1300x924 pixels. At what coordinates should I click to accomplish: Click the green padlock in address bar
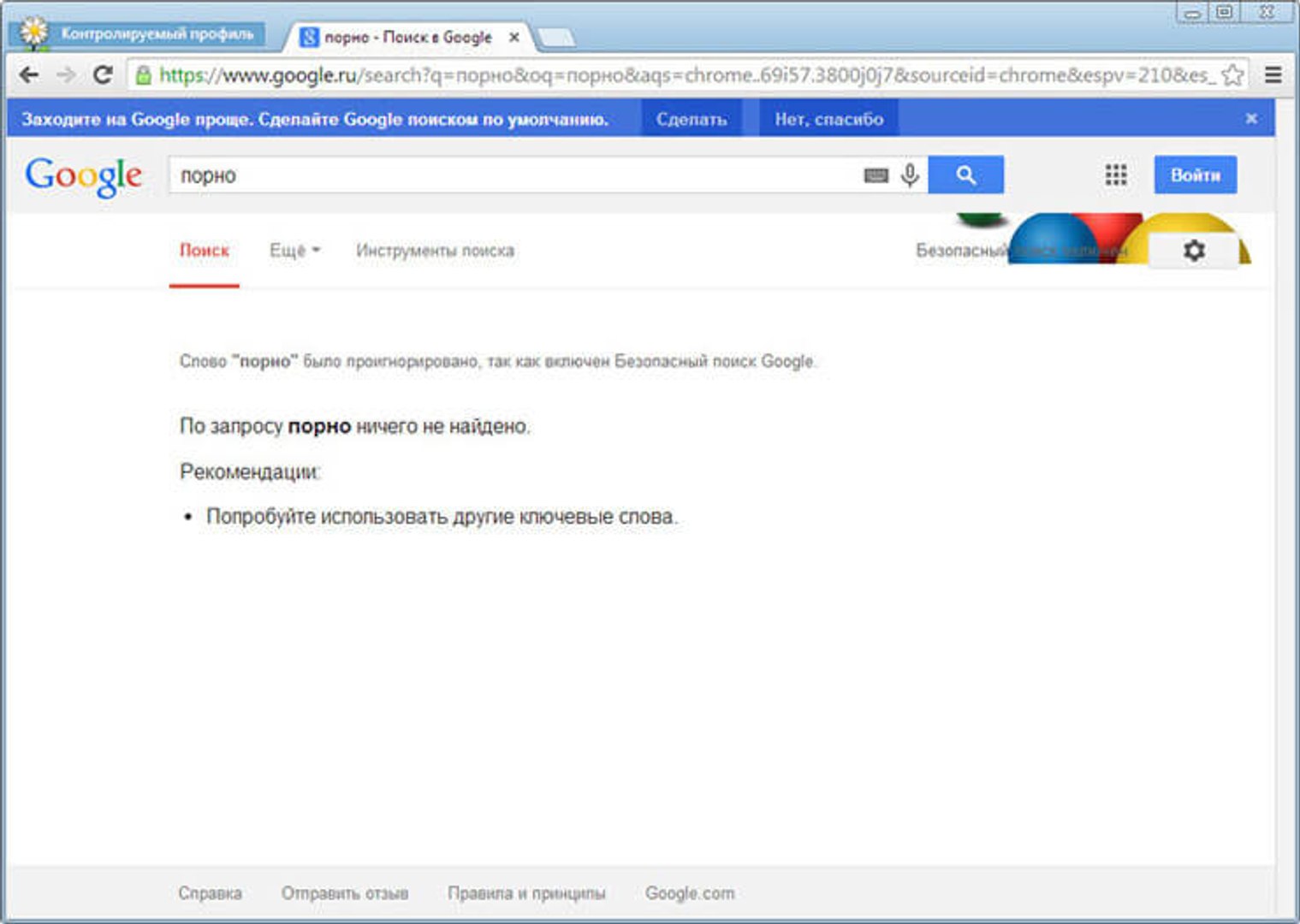coord(144,75)
